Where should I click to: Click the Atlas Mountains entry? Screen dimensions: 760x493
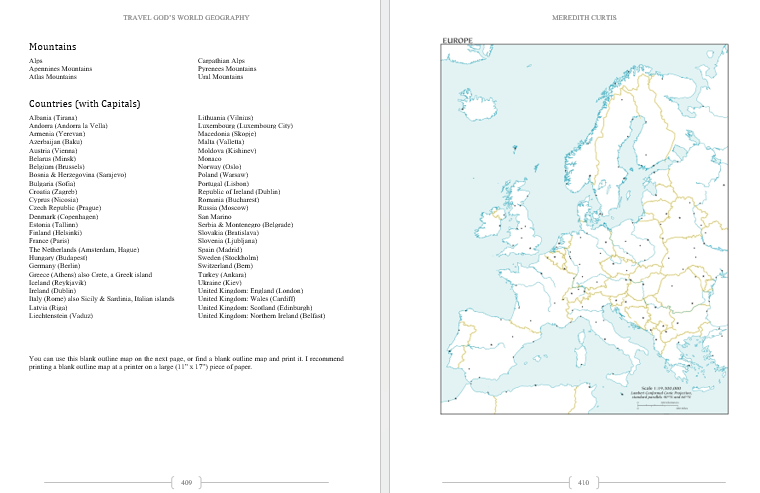[x=53, y=77]
